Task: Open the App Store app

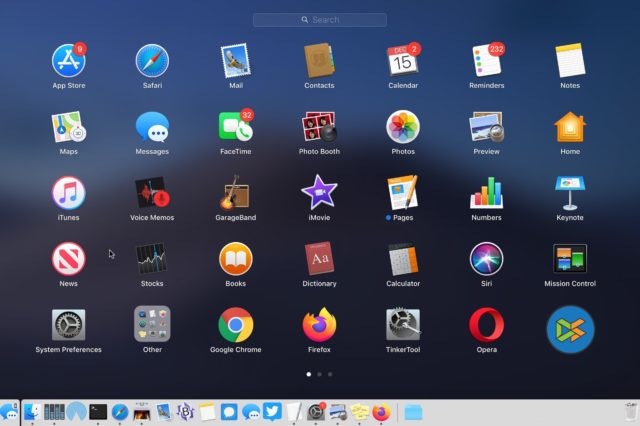Action: [68, 60]
